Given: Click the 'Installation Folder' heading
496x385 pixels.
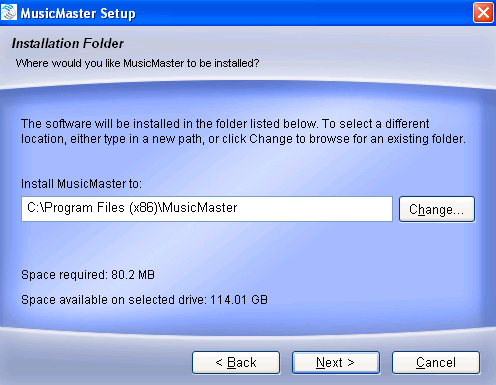Looking at the screenshot, I should (68, 44).
